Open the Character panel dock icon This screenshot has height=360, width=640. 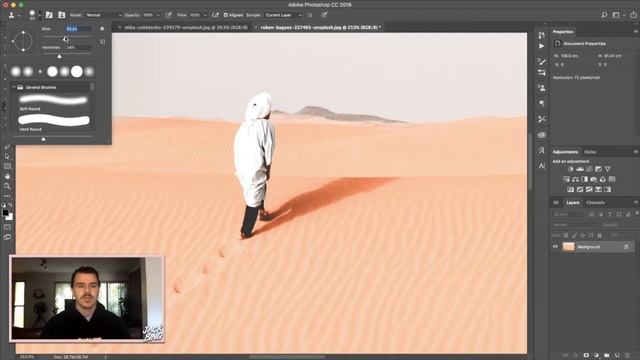pos(542,166)
